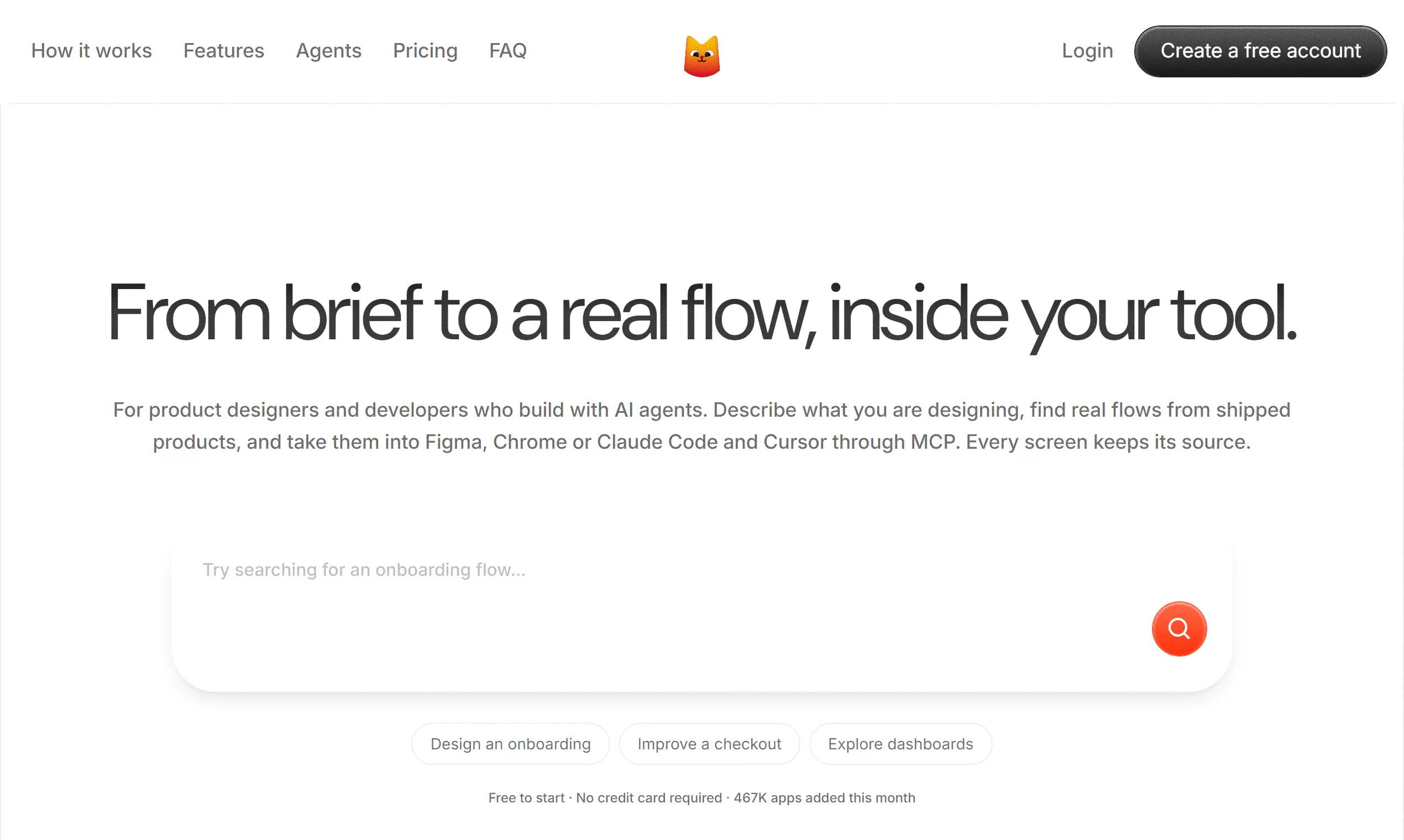This screenshot has width=1404, height=840.
Task: Click the orange cat logo icon
Action: coord(701,56)
